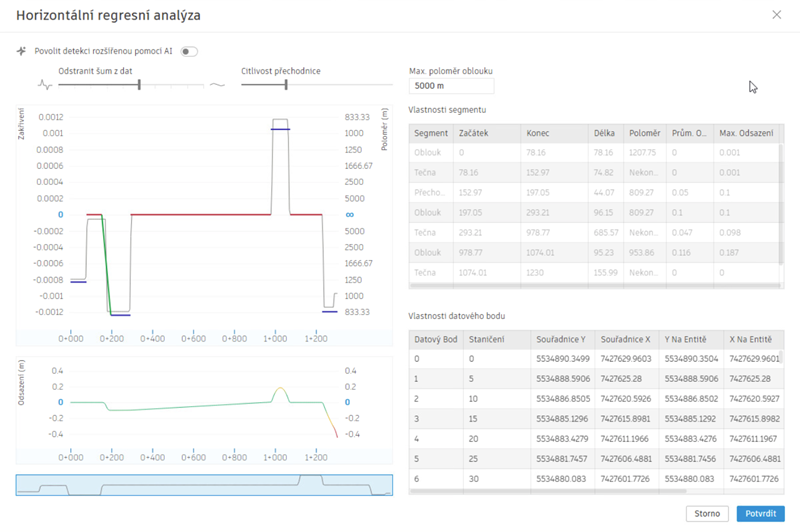Click the value 5534890.3499 in Souřadnice Y
Screen dimensions: 800x532
pos(562,359)
